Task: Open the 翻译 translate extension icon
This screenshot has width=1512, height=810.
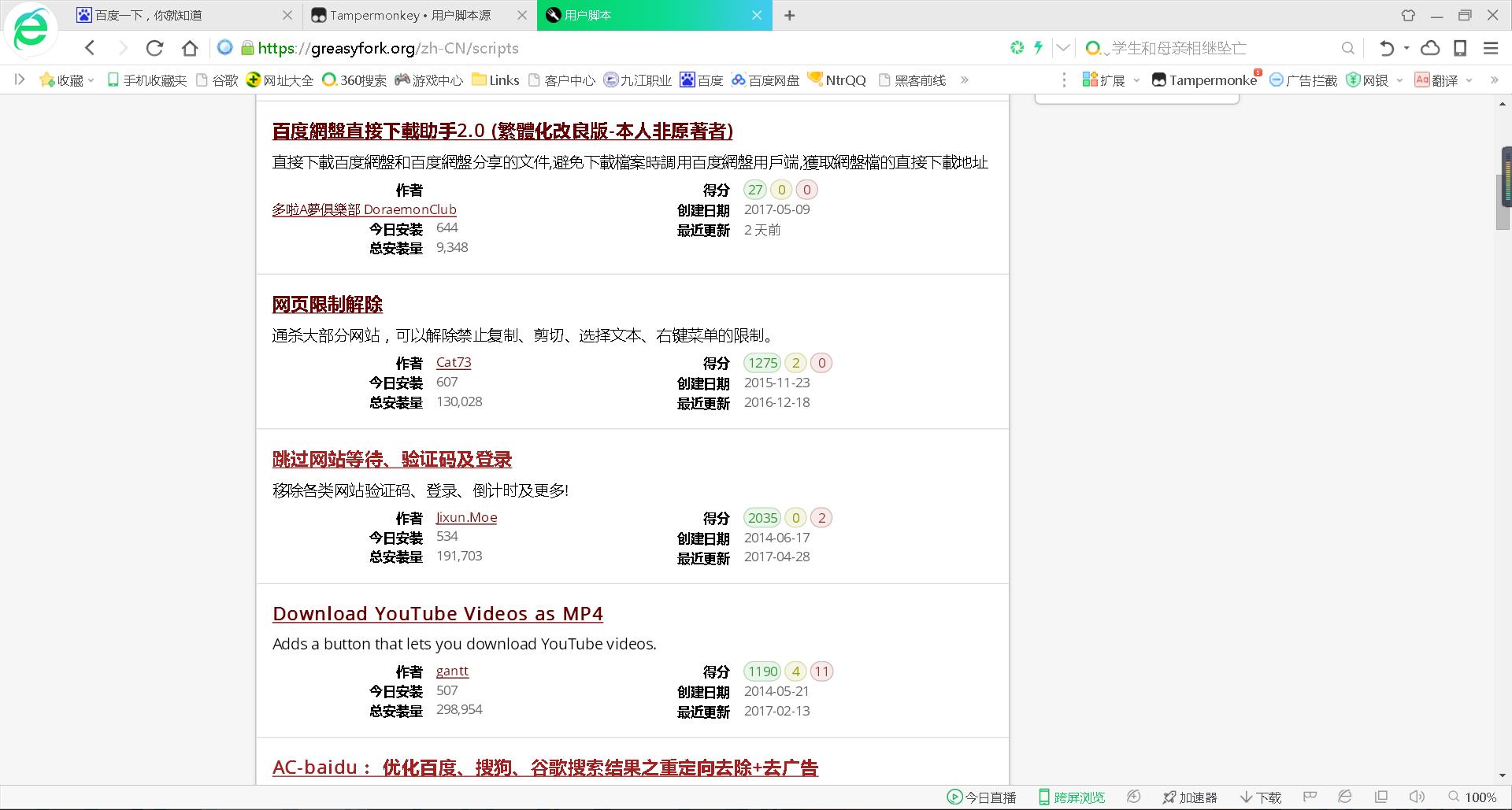Action: coord(1422,80)
